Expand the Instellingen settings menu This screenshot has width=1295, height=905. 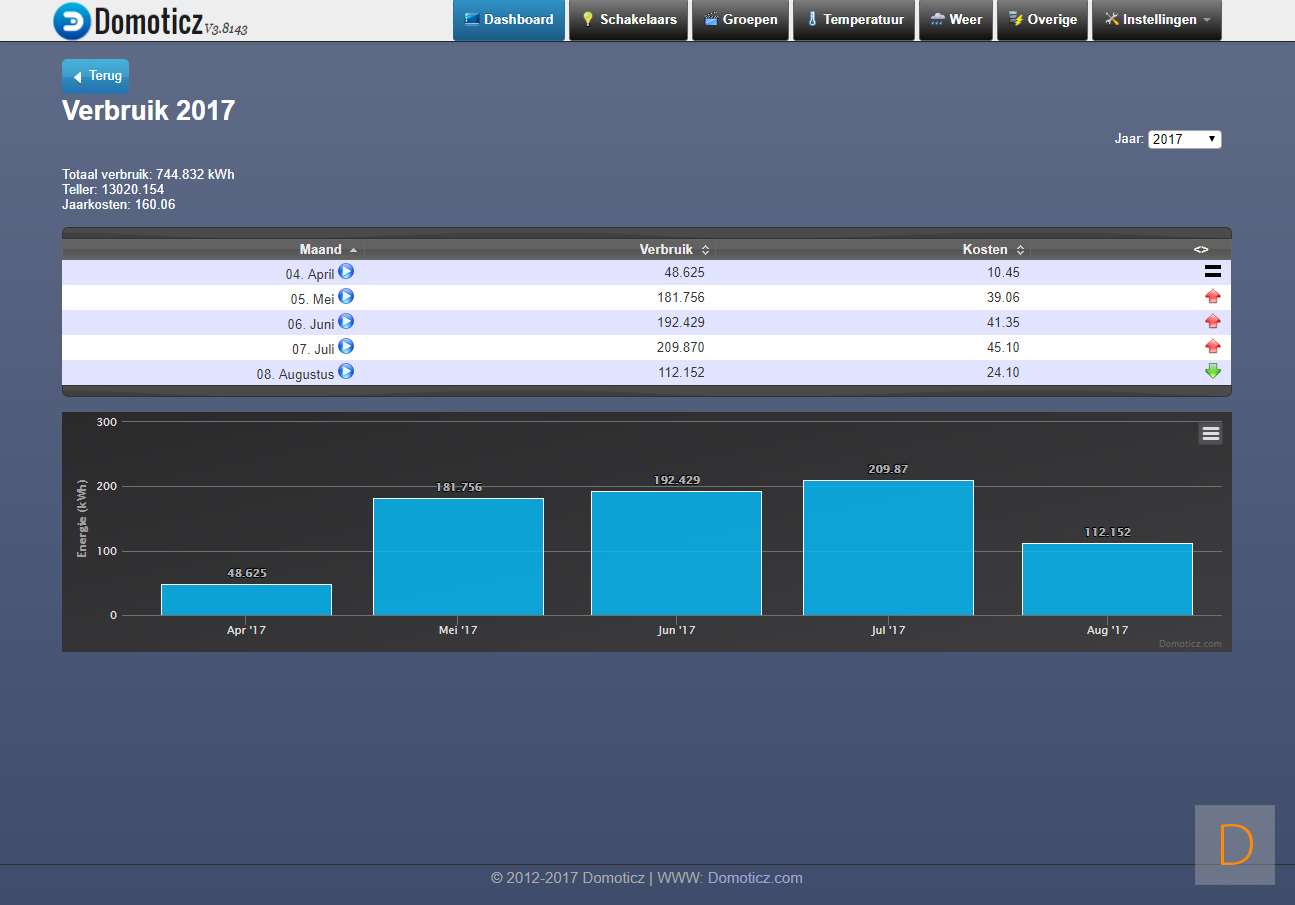tap(1156, 20)
